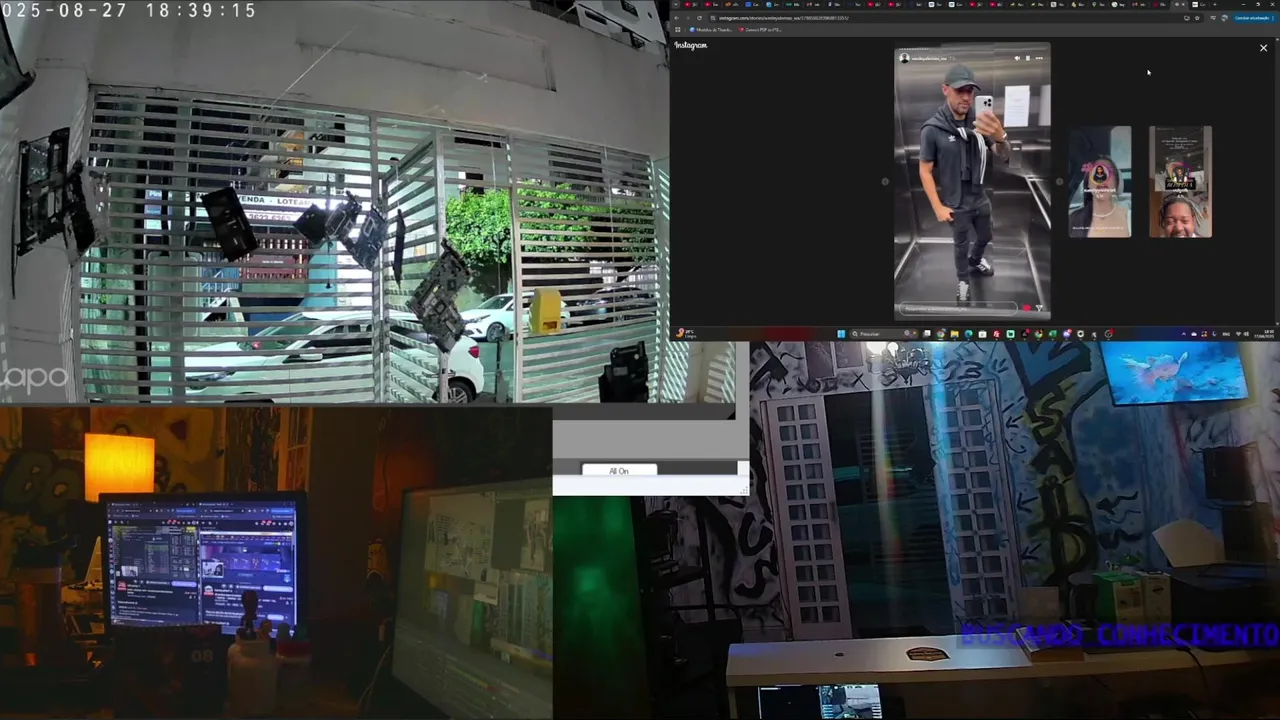Show hidden system tray icons
The image size is (1280, 720).
click(x=1183, y=334)
